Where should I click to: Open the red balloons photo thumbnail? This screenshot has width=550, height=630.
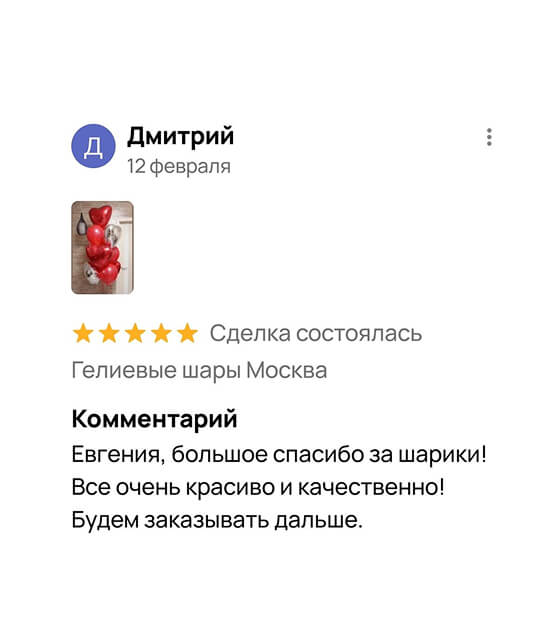click(x=102, y=248)
